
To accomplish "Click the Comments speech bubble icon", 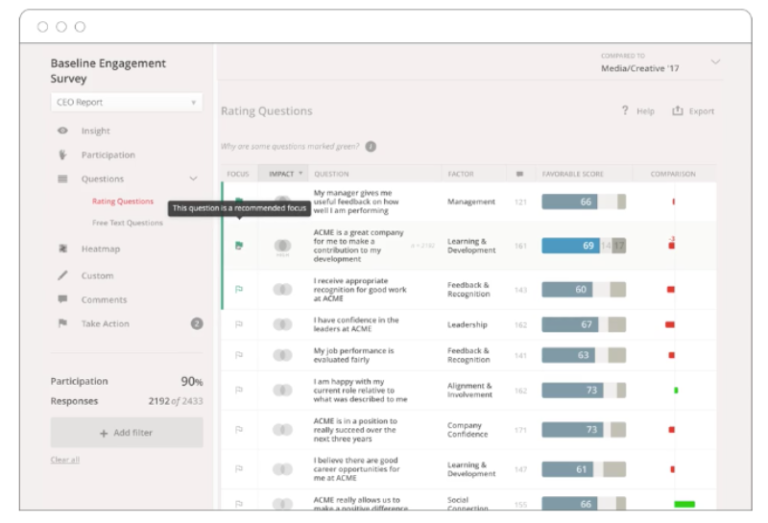I will (x=63, y=300).
